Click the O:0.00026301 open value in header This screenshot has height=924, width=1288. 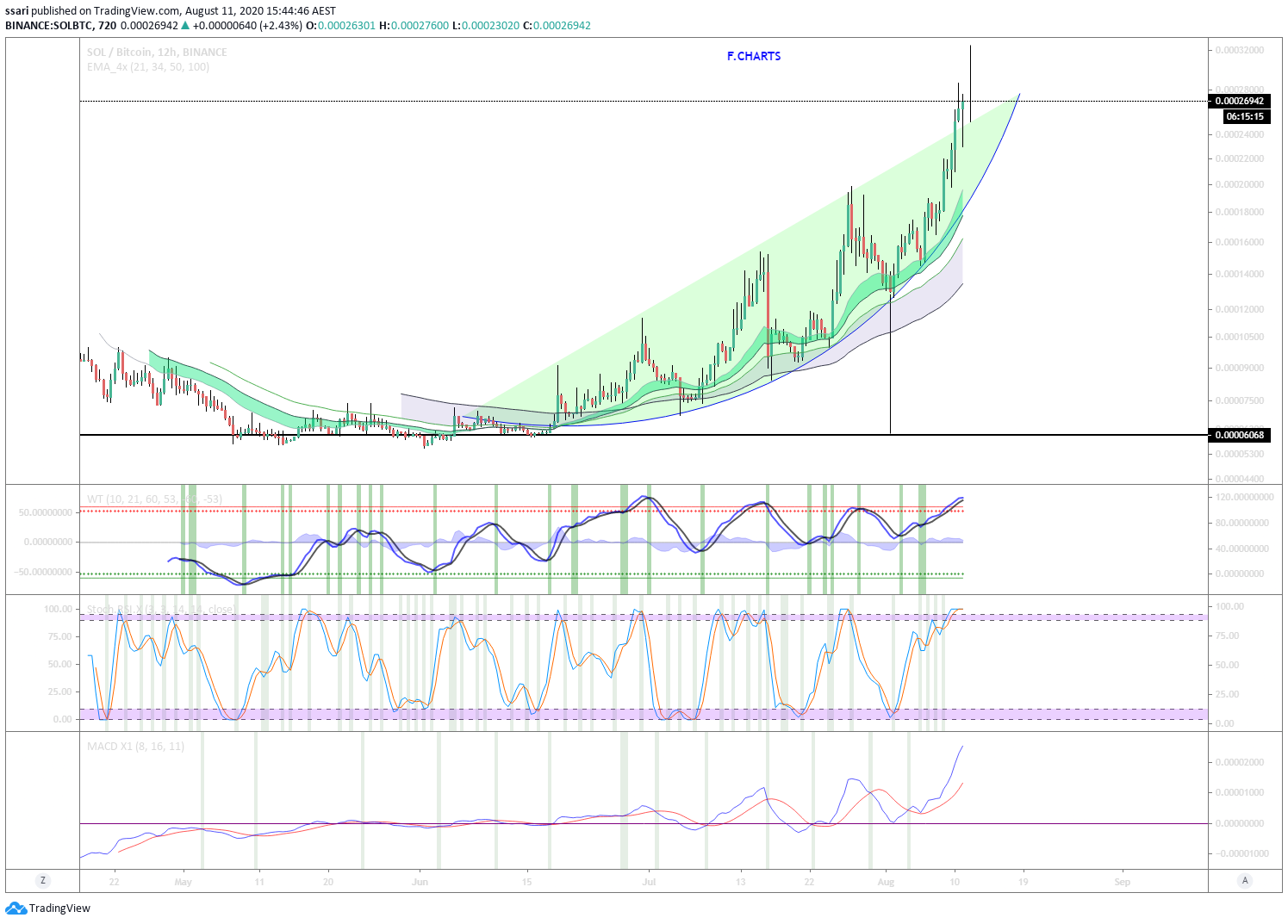point(341,25)
